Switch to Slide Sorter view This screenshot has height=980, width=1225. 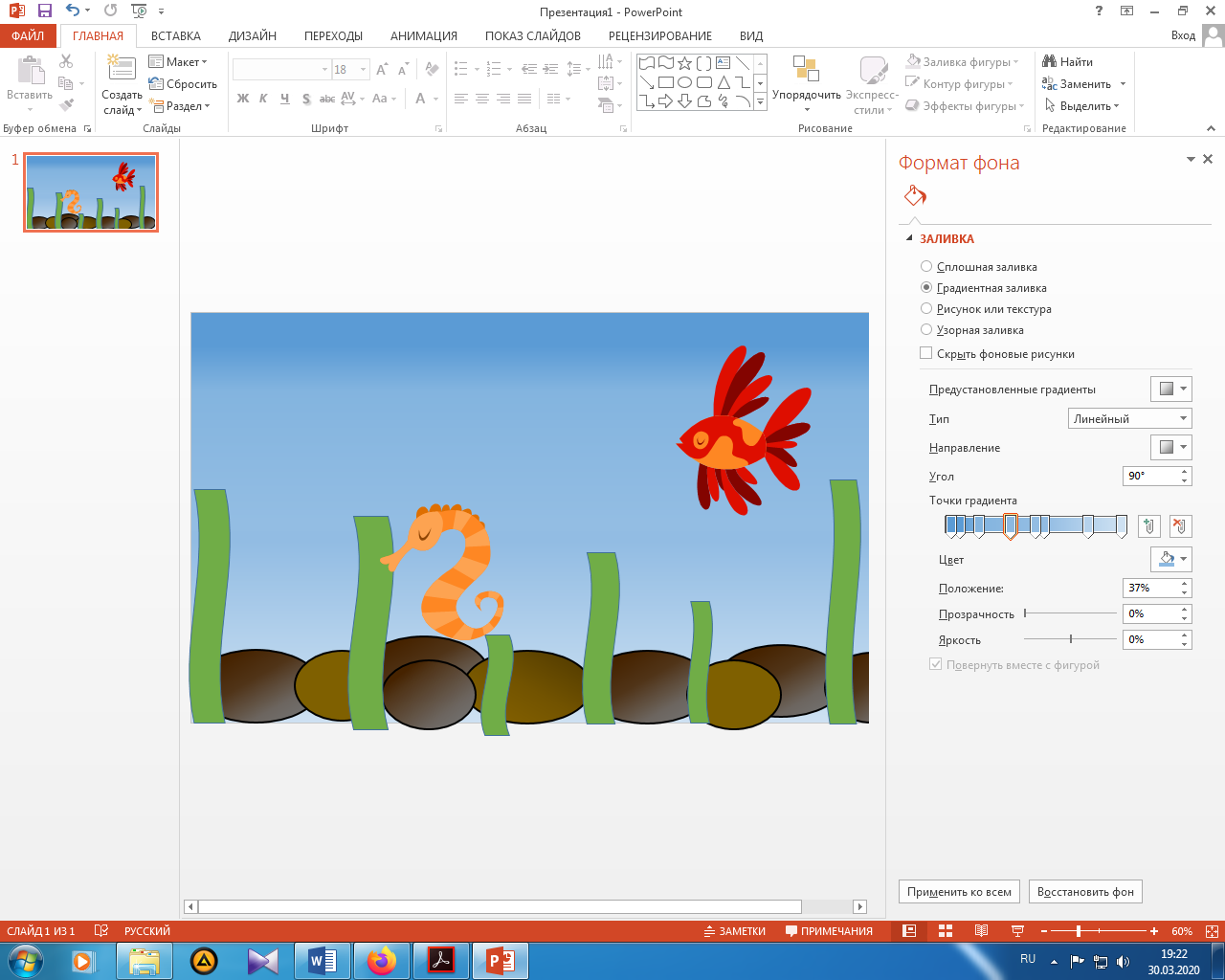pyautogui.click(x=946, y=931)
